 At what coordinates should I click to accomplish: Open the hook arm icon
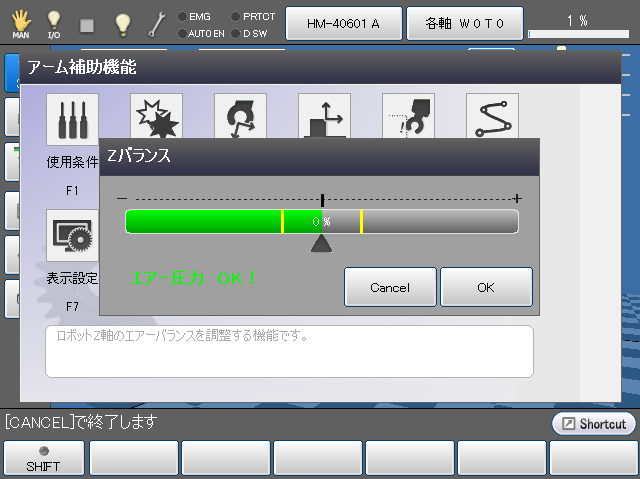coord(408,116)
